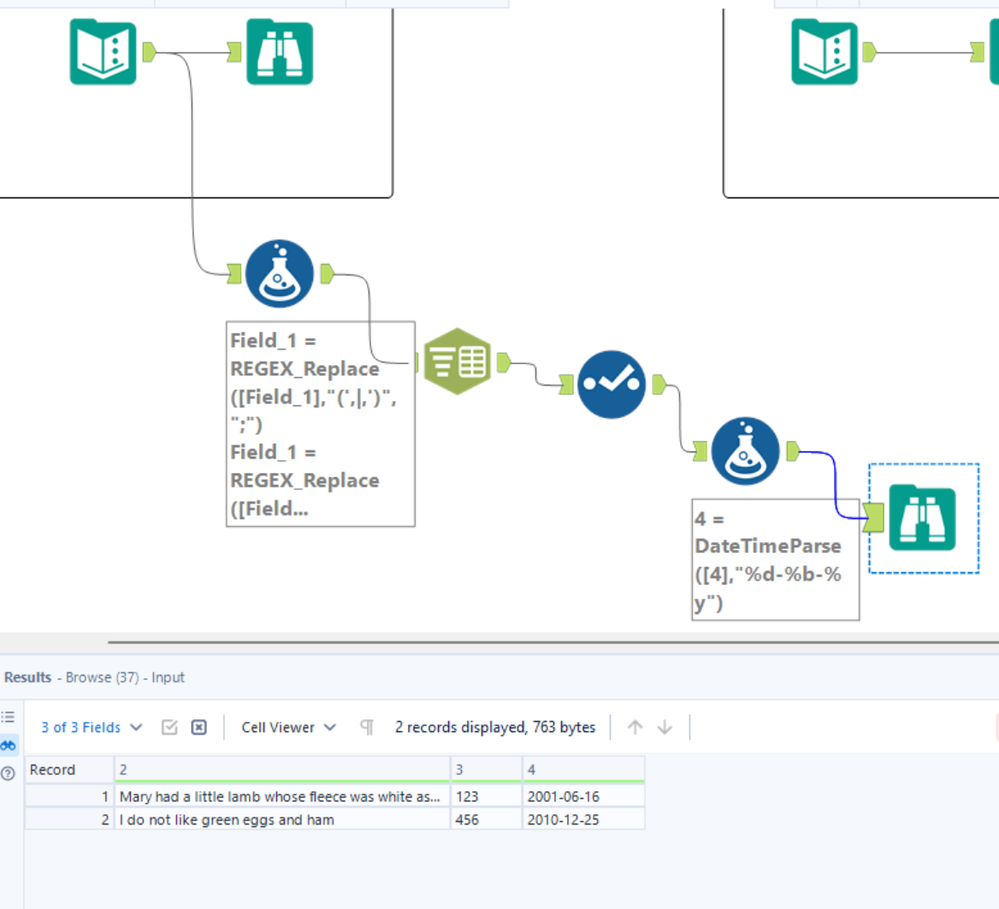This screenshot has width=999, height=909.
Task: Click output anchor of right Text Input tool
Action: click(869, 52)
